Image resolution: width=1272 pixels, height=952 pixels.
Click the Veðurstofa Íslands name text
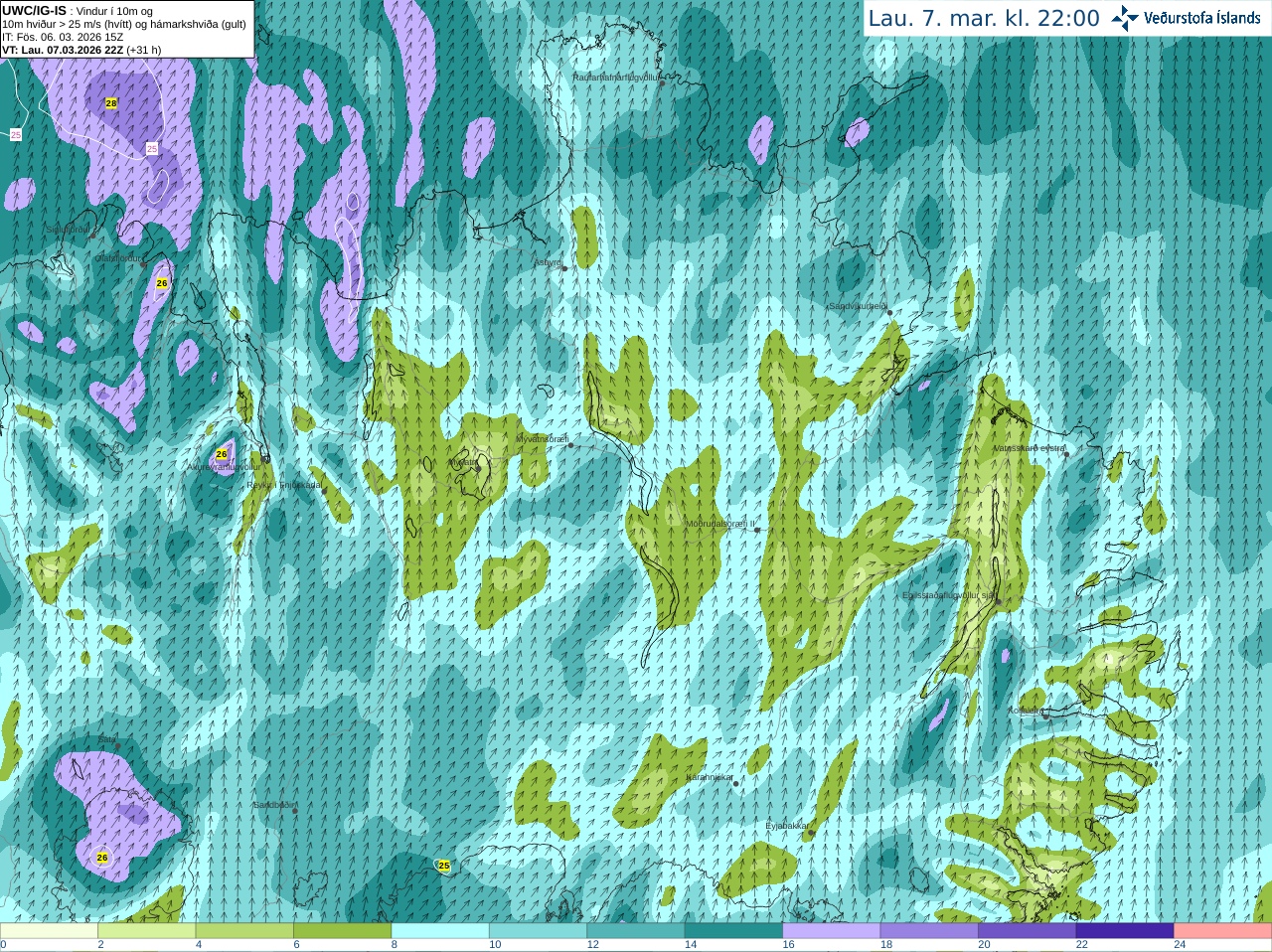pyautogui.click(x=1202, y=18)
